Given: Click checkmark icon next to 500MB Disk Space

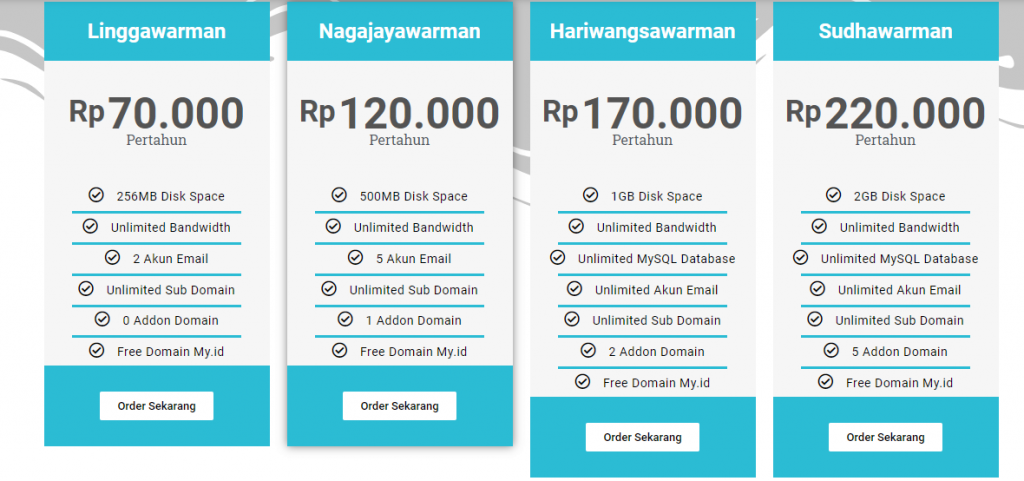Looking at the screenshot, I should (339, 194).
